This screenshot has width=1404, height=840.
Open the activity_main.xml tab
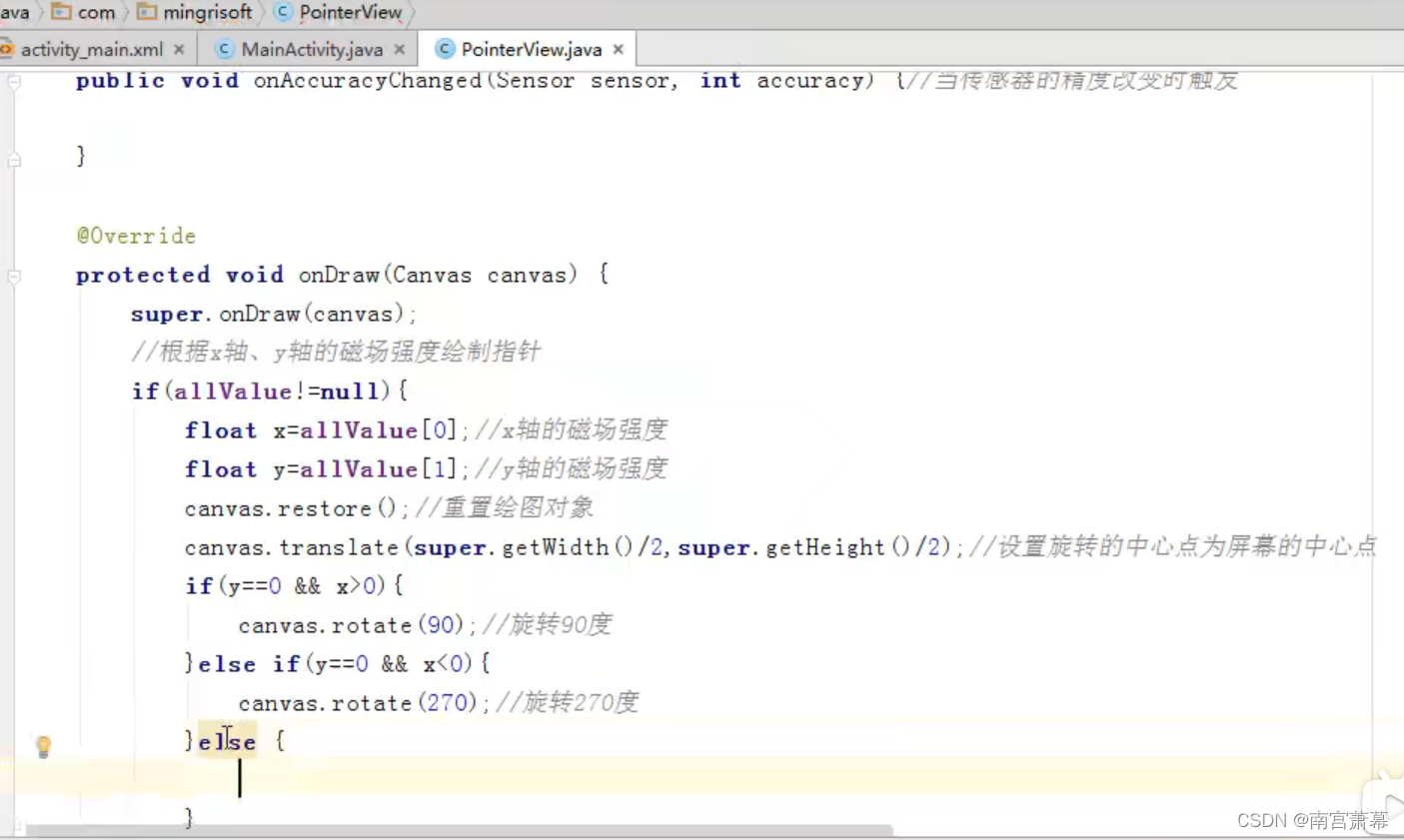coord(91,49)
